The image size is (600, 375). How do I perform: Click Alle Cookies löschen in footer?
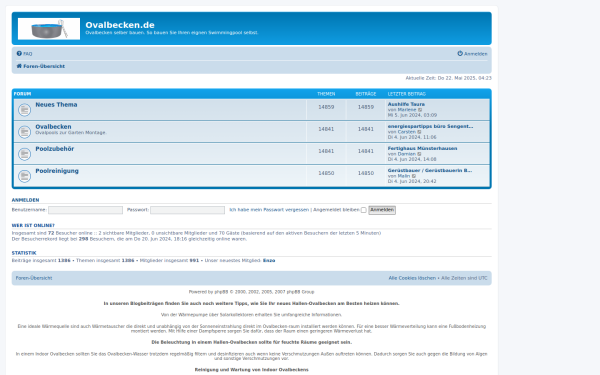click(x=412, y=278)
